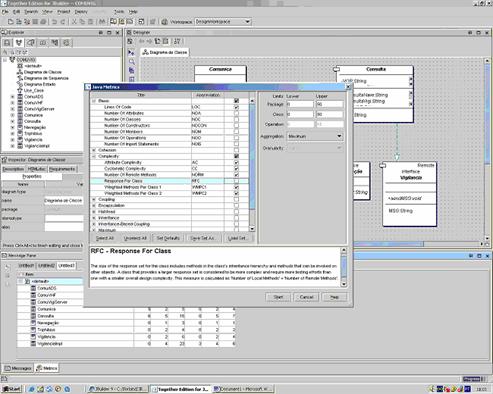Screen dimensions: 493x394
Task: Click the Undo icon in main toolbar
Action: (x=54, y=22)
